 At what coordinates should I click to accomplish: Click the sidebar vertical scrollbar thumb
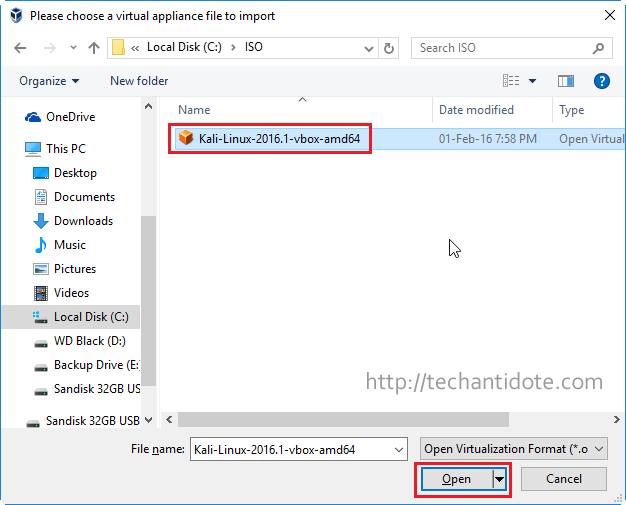tap(149, 301)
